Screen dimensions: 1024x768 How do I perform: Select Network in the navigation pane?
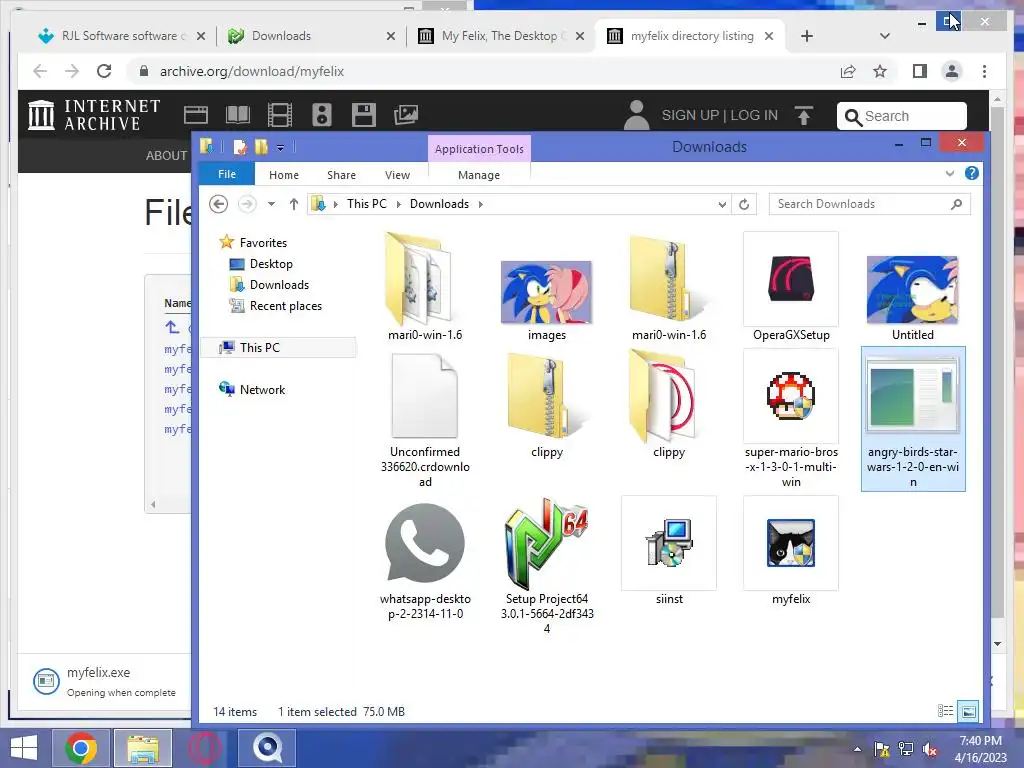[x=262, y=390]
